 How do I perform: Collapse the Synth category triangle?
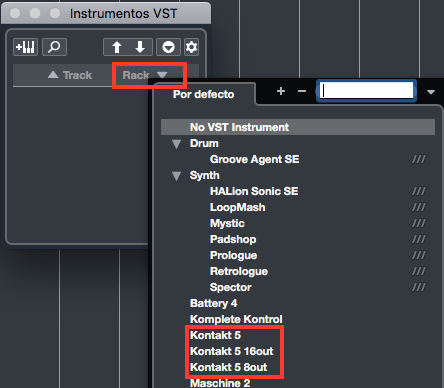click(x=176, y=176)
